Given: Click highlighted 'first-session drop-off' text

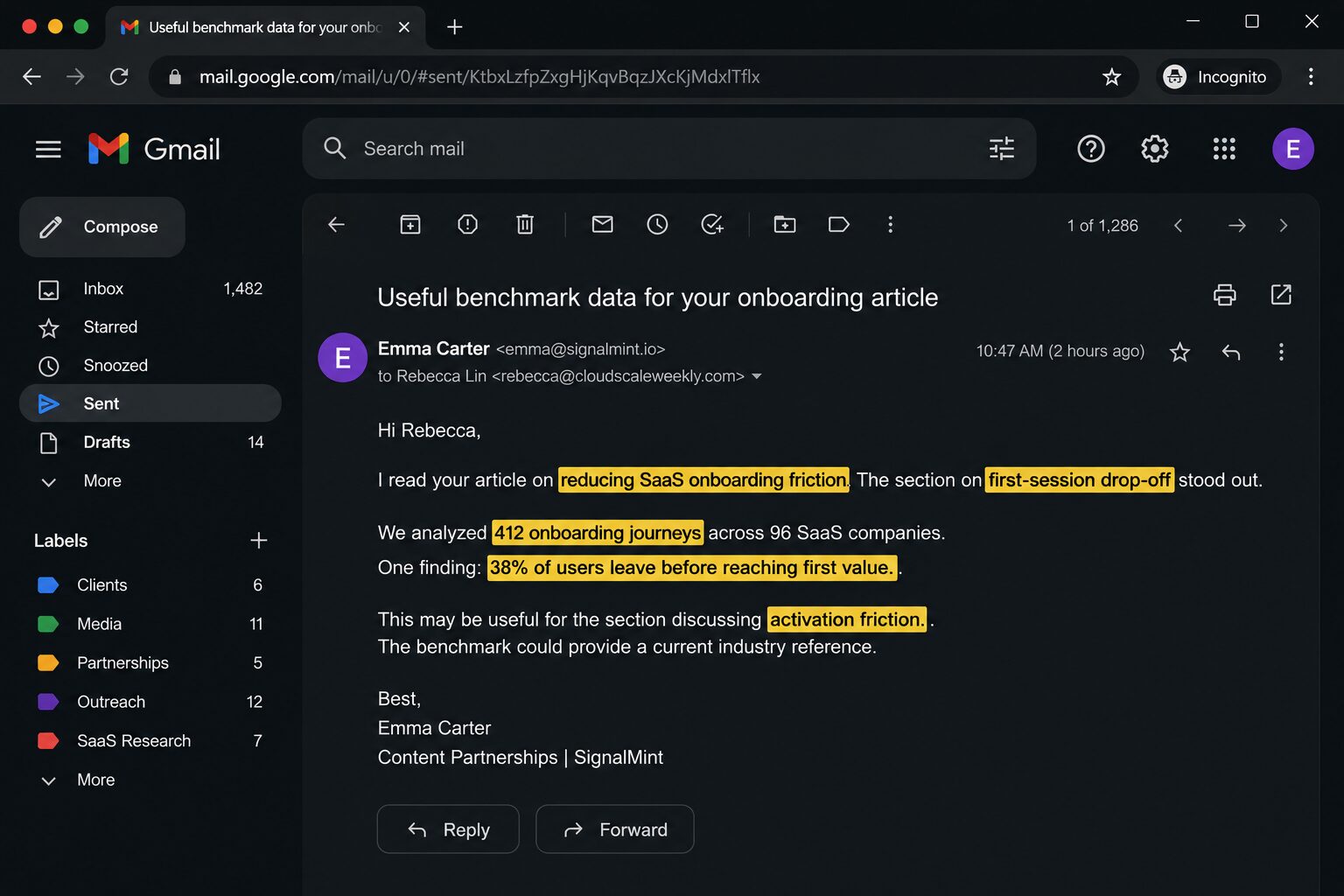Looking at the screenshot, I should (x=1079, y=480).
